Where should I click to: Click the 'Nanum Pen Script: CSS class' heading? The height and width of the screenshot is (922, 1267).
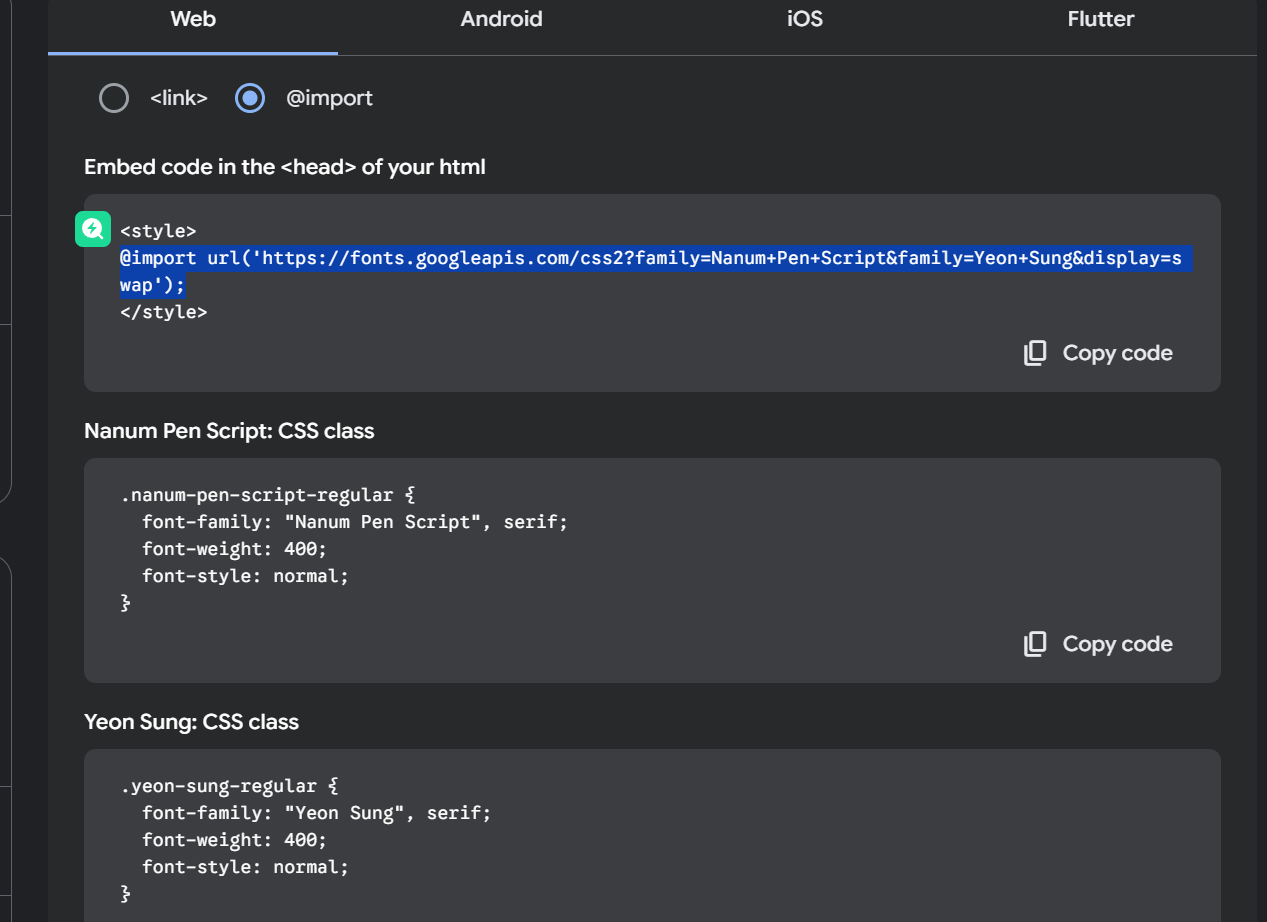pyautogui.click(x=229, y=432)
